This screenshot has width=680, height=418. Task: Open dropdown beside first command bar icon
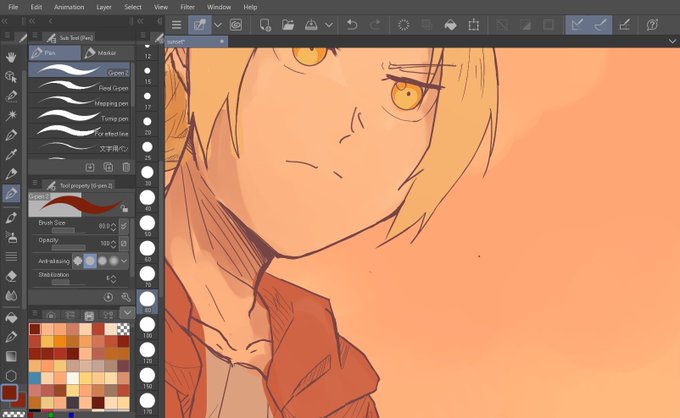[218, 25]
